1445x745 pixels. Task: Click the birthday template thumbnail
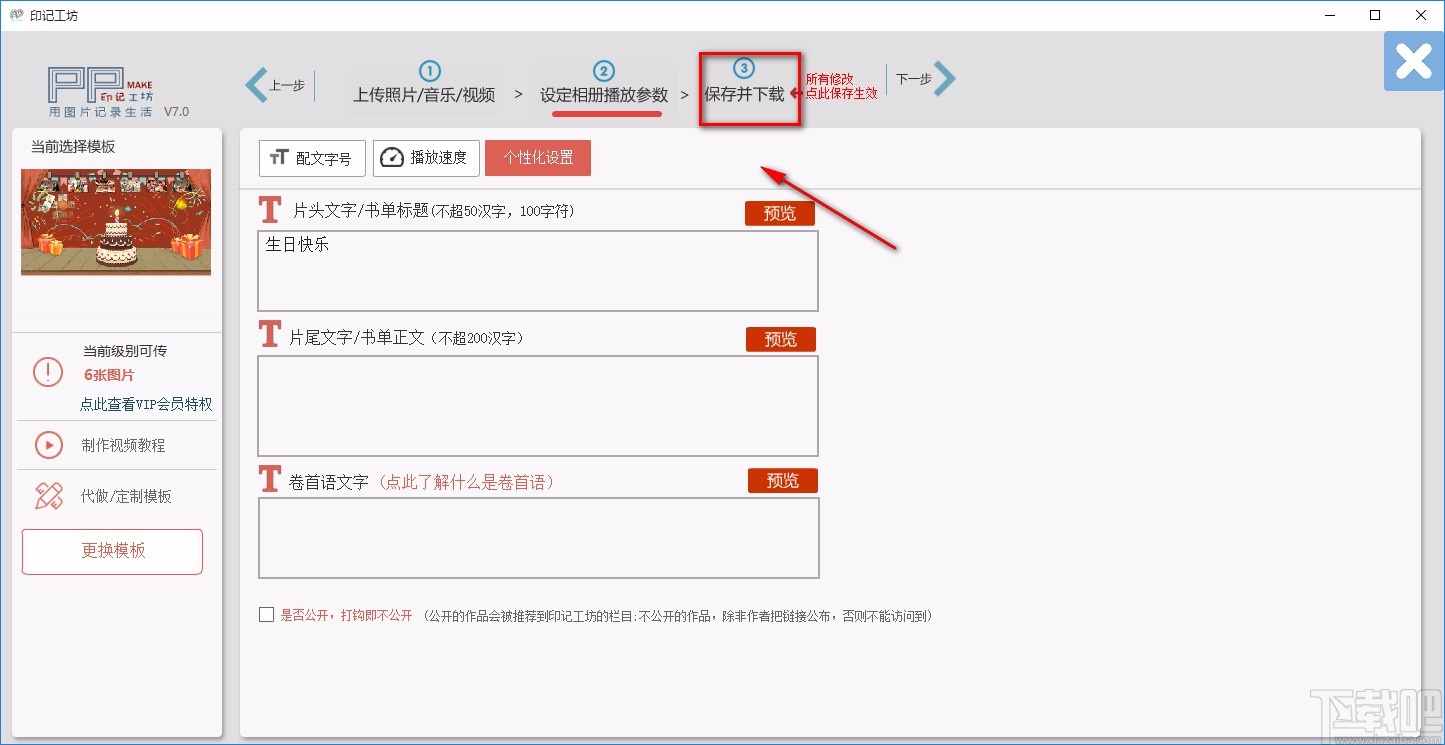pos(115,222)
